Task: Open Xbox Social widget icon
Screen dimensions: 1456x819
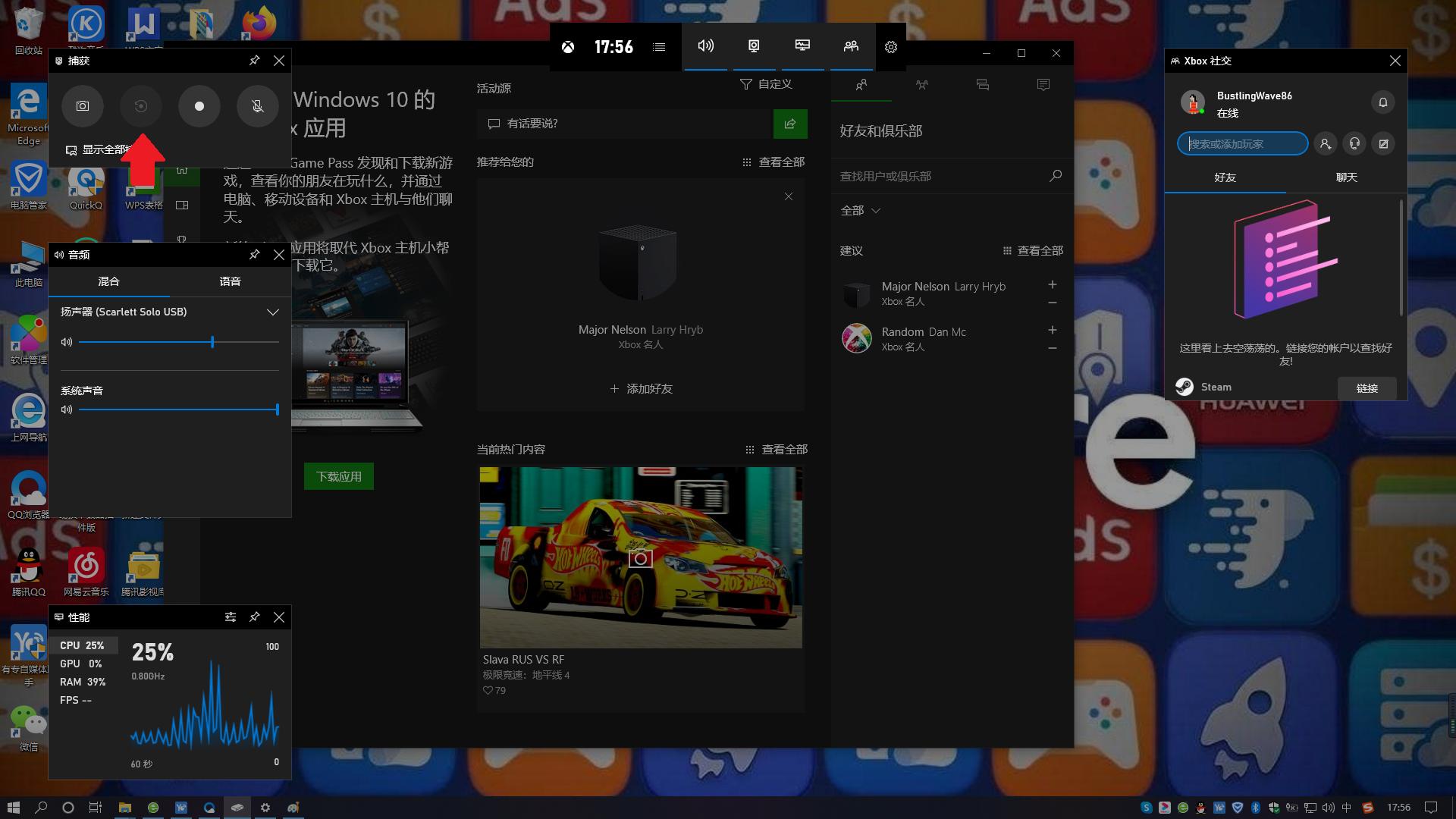Action: pos(851,46)
